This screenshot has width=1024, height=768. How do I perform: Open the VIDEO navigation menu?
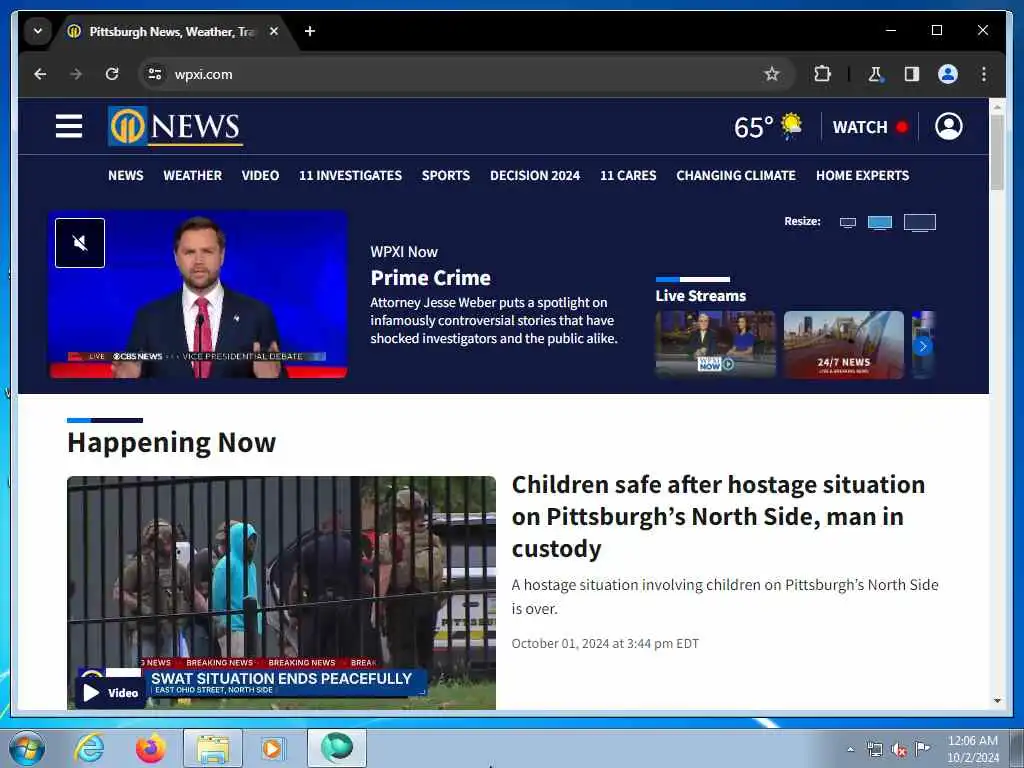[x=260, y=176]
